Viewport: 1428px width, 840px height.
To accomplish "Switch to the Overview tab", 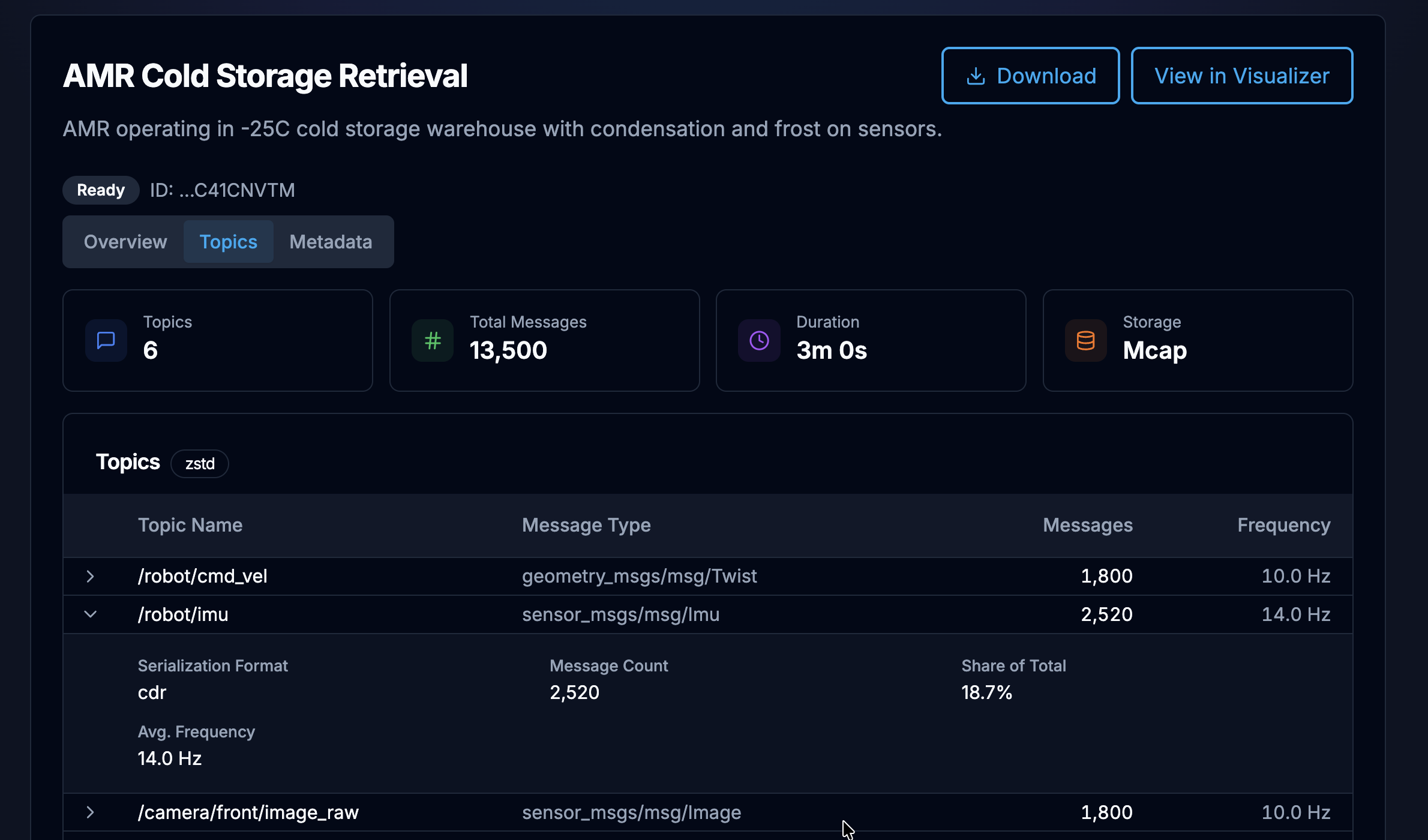I will click(125, 242).
